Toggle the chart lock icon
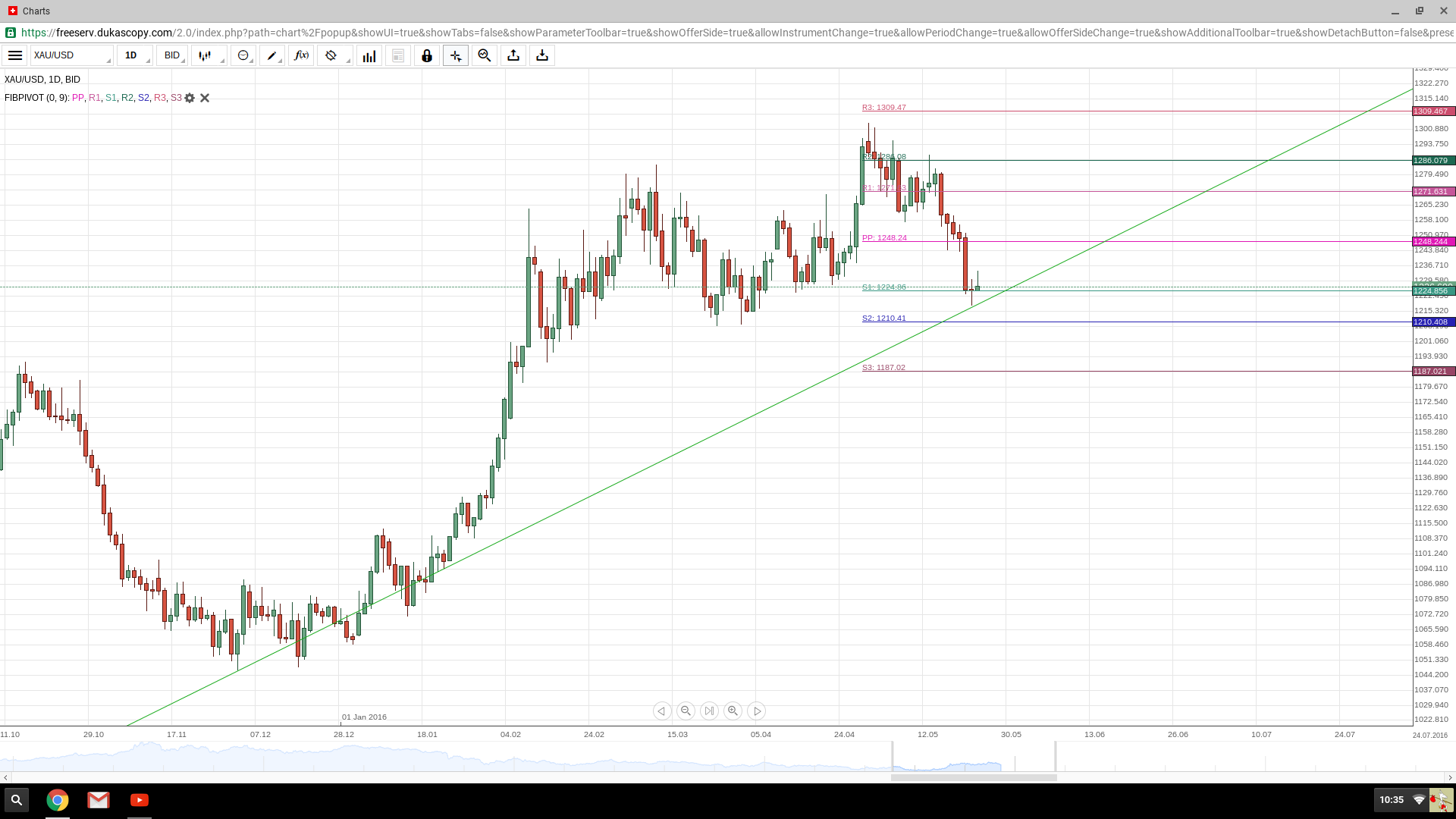 427,55
